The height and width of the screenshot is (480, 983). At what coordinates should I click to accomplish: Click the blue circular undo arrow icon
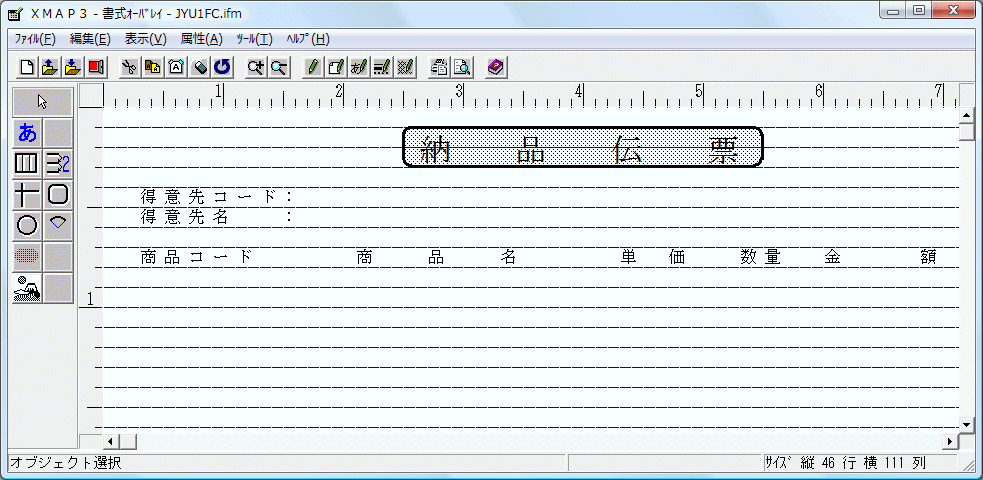tap(222, 67)
